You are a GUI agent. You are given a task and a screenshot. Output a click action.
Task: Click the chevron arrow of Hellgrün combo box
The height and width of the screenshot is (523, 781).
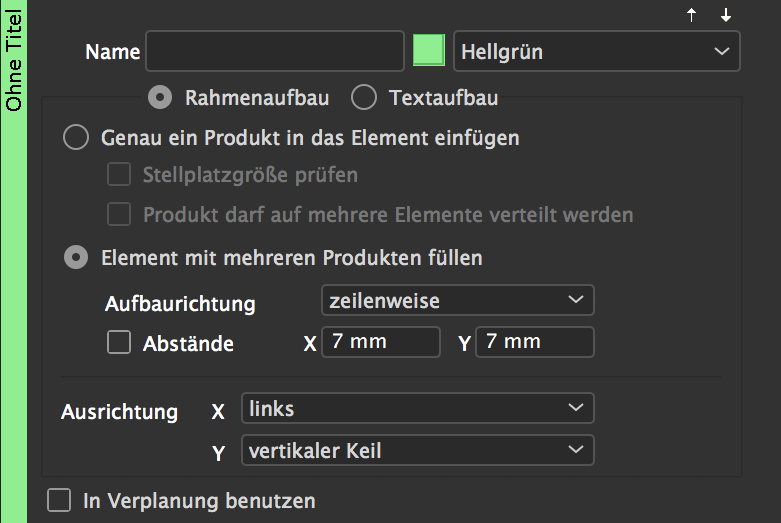722,51
